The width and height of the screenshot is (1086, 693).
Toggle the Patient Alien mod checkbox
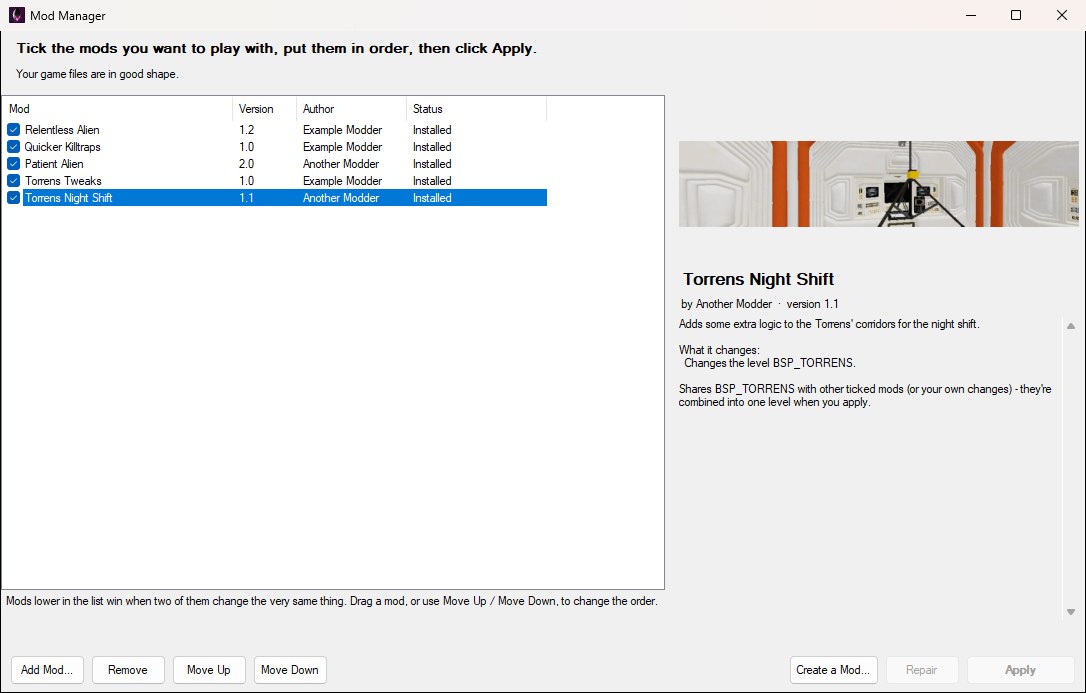pyautogui.click(x=13, y=164)
